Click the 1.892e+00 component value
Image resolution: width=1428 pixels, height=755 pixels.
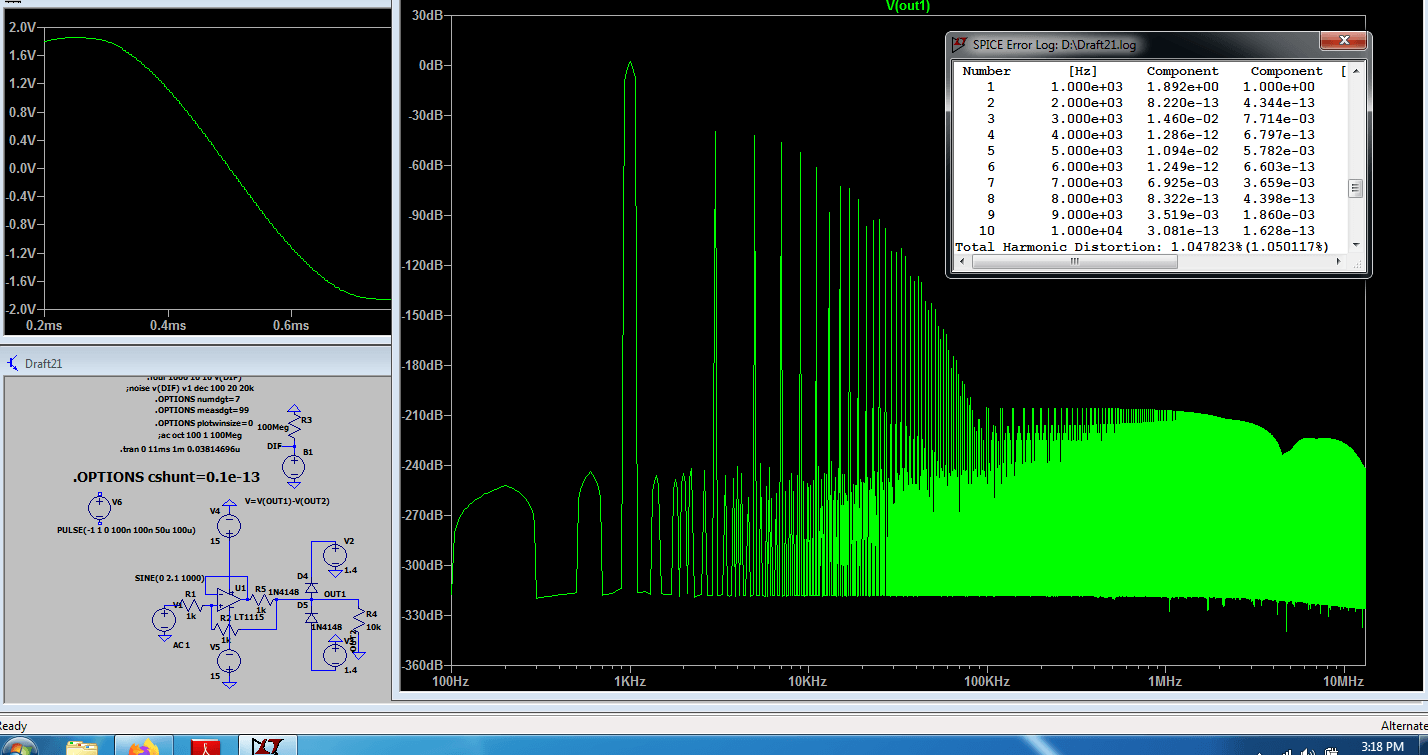pyautogui.click(x=1182, y=87)
